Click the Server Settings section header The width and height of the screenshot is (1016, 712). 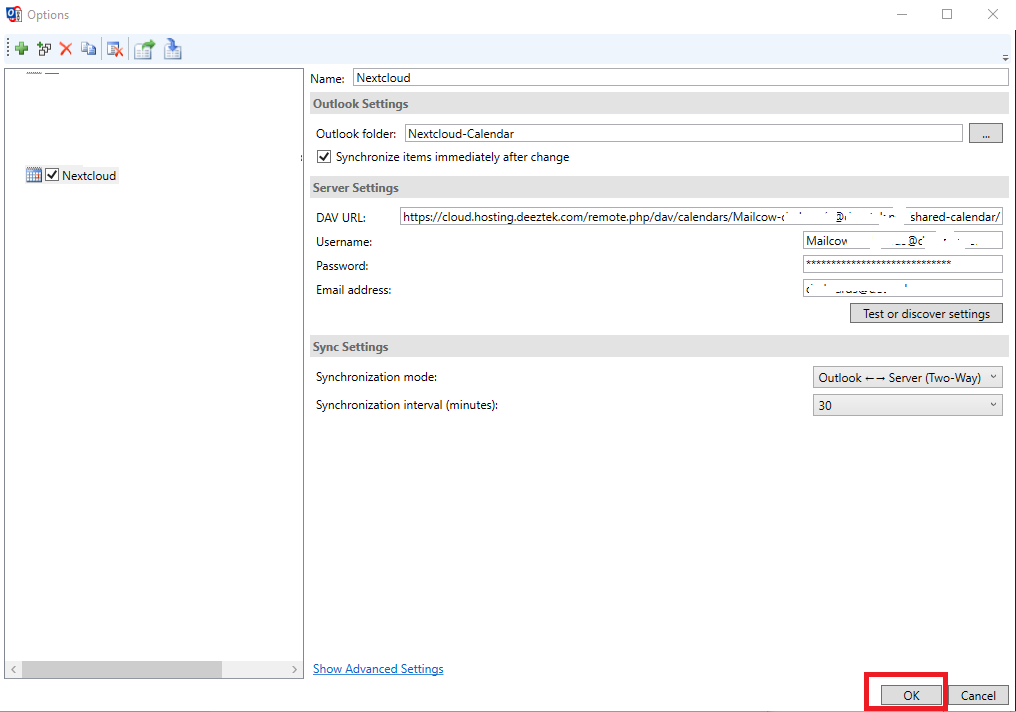[659, 188]
